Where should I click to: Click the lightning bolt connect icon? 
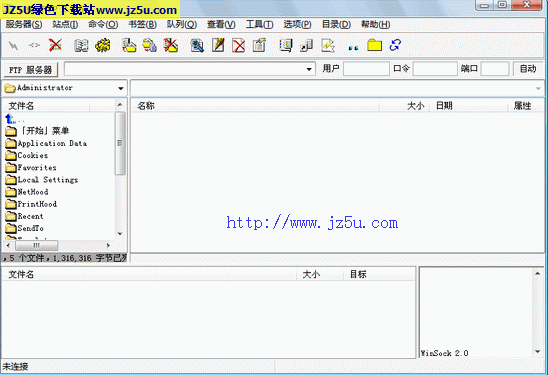(x=13, y=45)
